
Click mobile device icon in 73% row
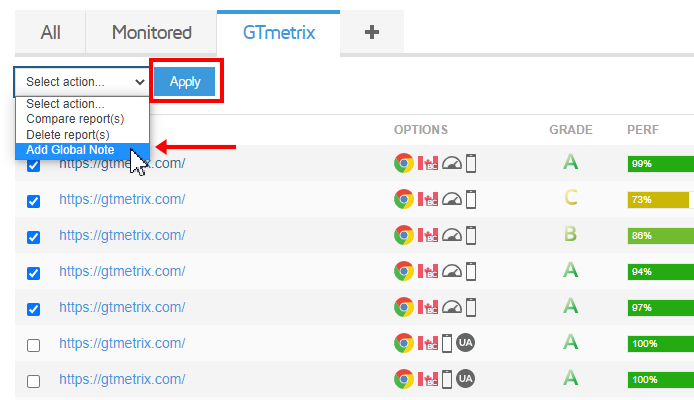[x=471, y=199]
